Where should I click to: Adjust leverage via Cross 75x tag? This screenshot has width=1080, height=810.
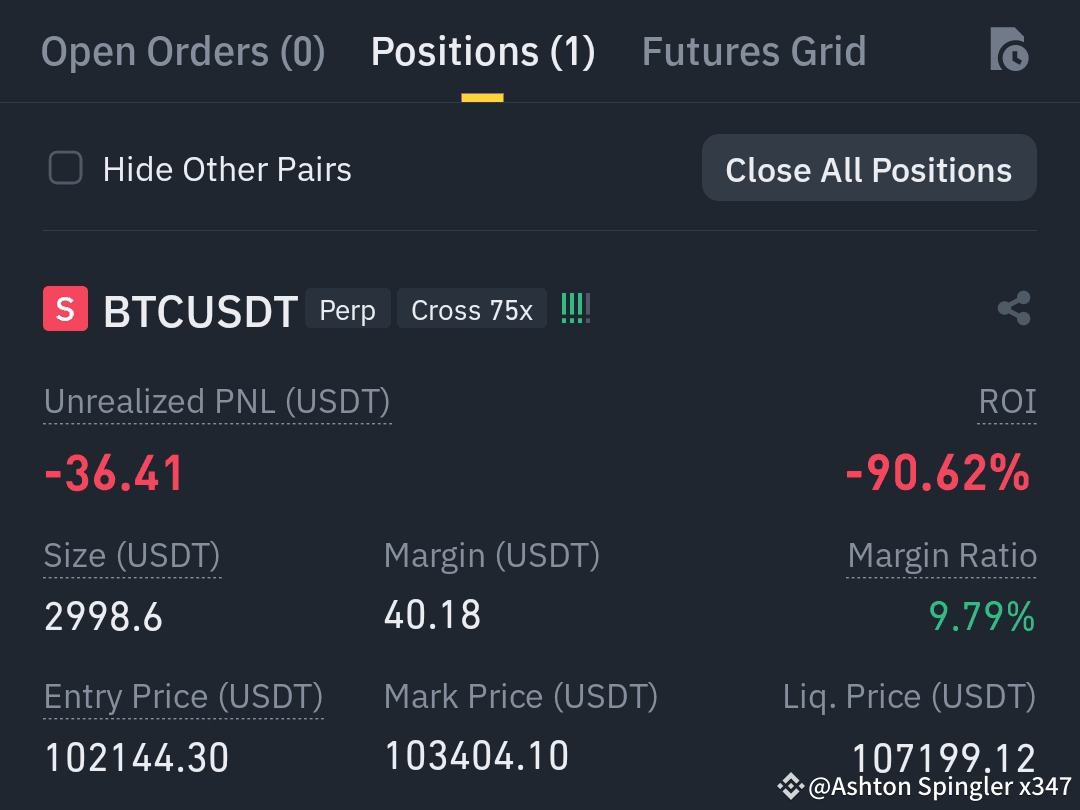tap(472, 309)
